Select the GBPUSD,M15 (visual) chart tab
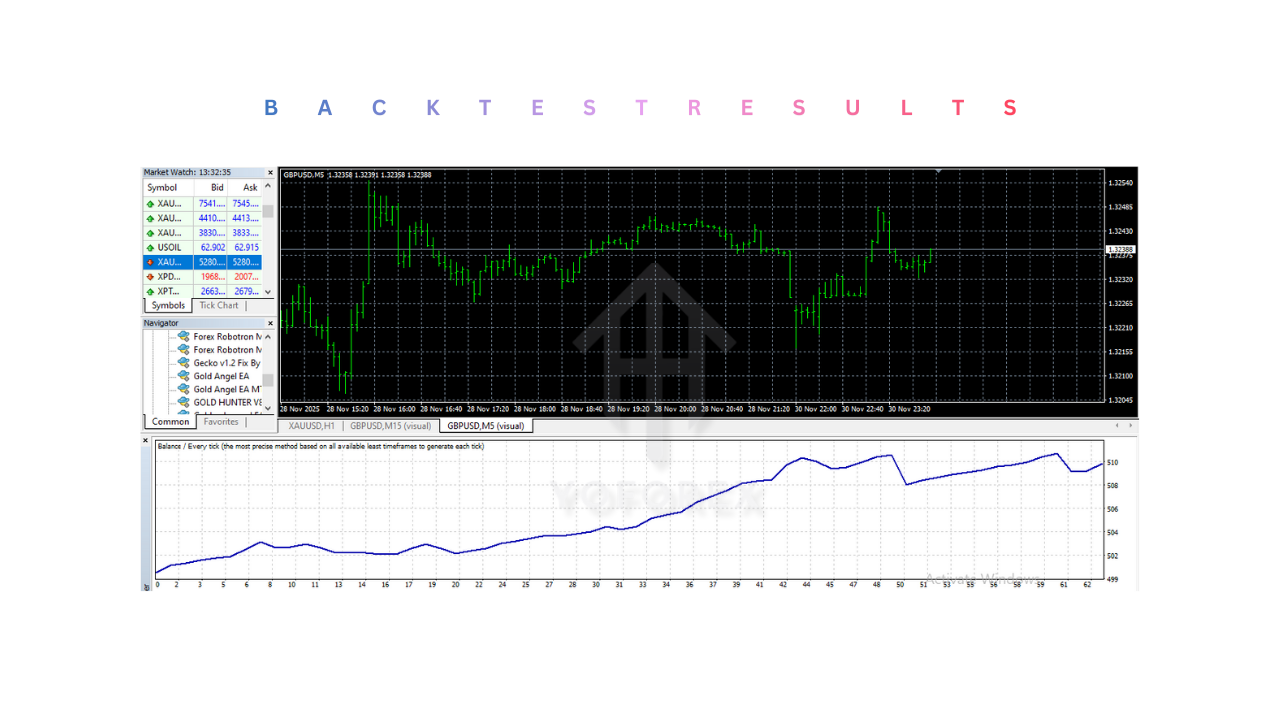 pos(391,425)
